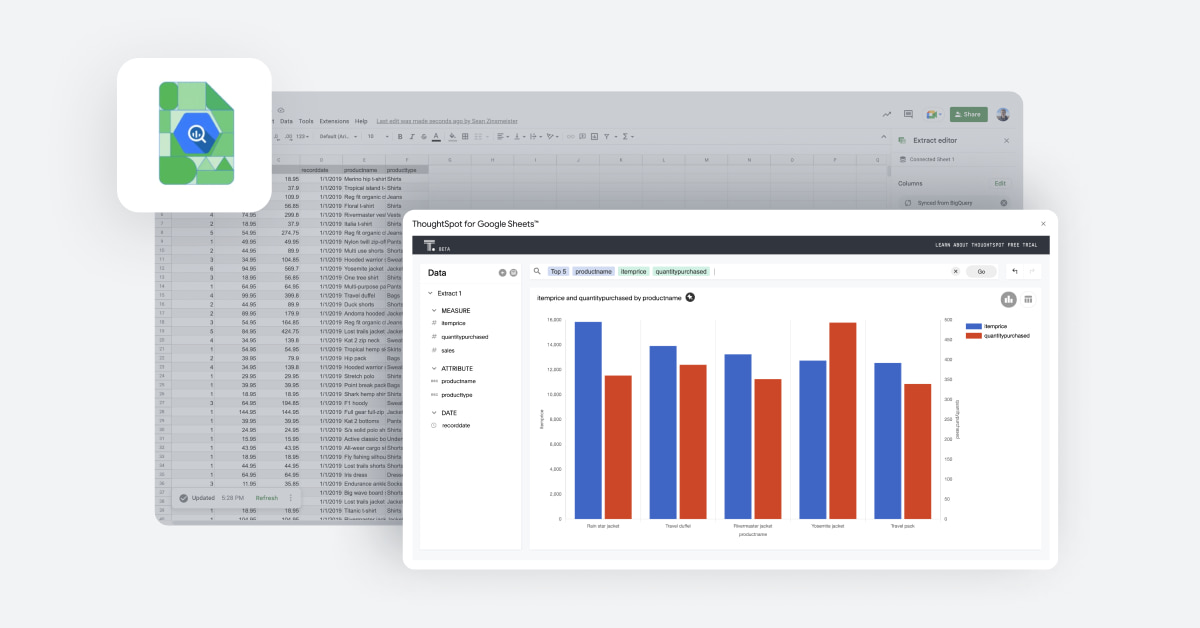
Task: Collapse the Sheets toolbar chevron
Action: (883, 136)
